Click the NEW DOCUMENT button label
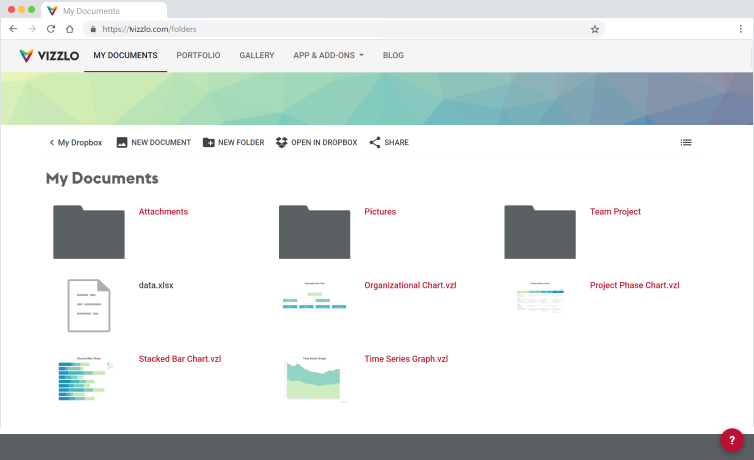This screenshot has width=754, height=460. click(161, 142)
